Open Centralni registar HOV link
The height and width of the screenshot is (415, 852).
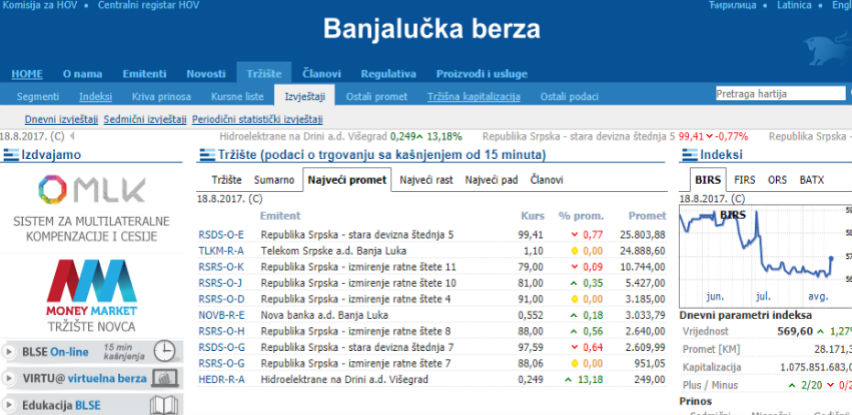[x=148, y=5]
